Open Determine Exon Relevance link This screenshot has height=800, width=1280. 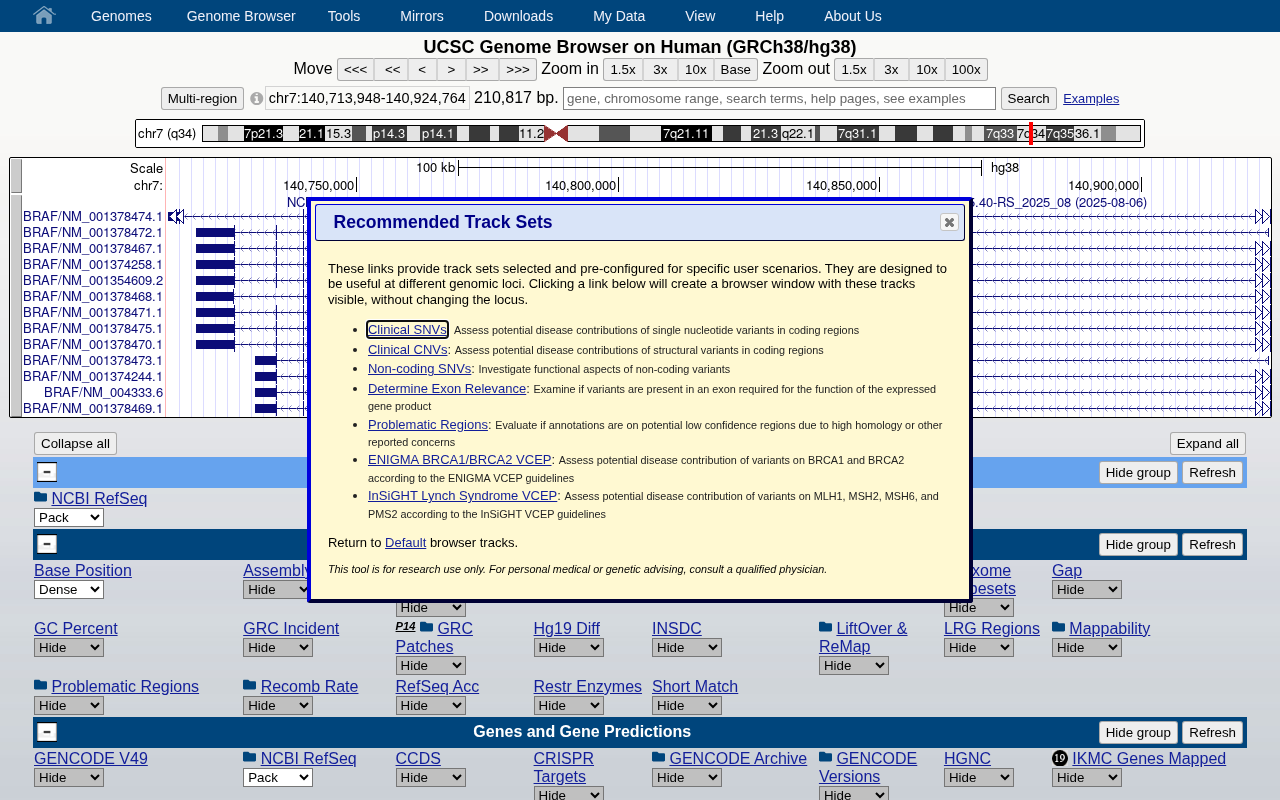447,388
